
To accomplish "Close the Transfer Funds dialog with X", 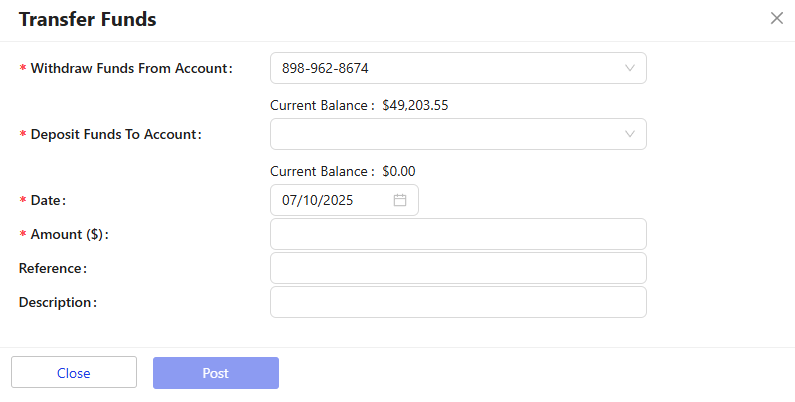I will pyautogui.click(x=776, y=18).
